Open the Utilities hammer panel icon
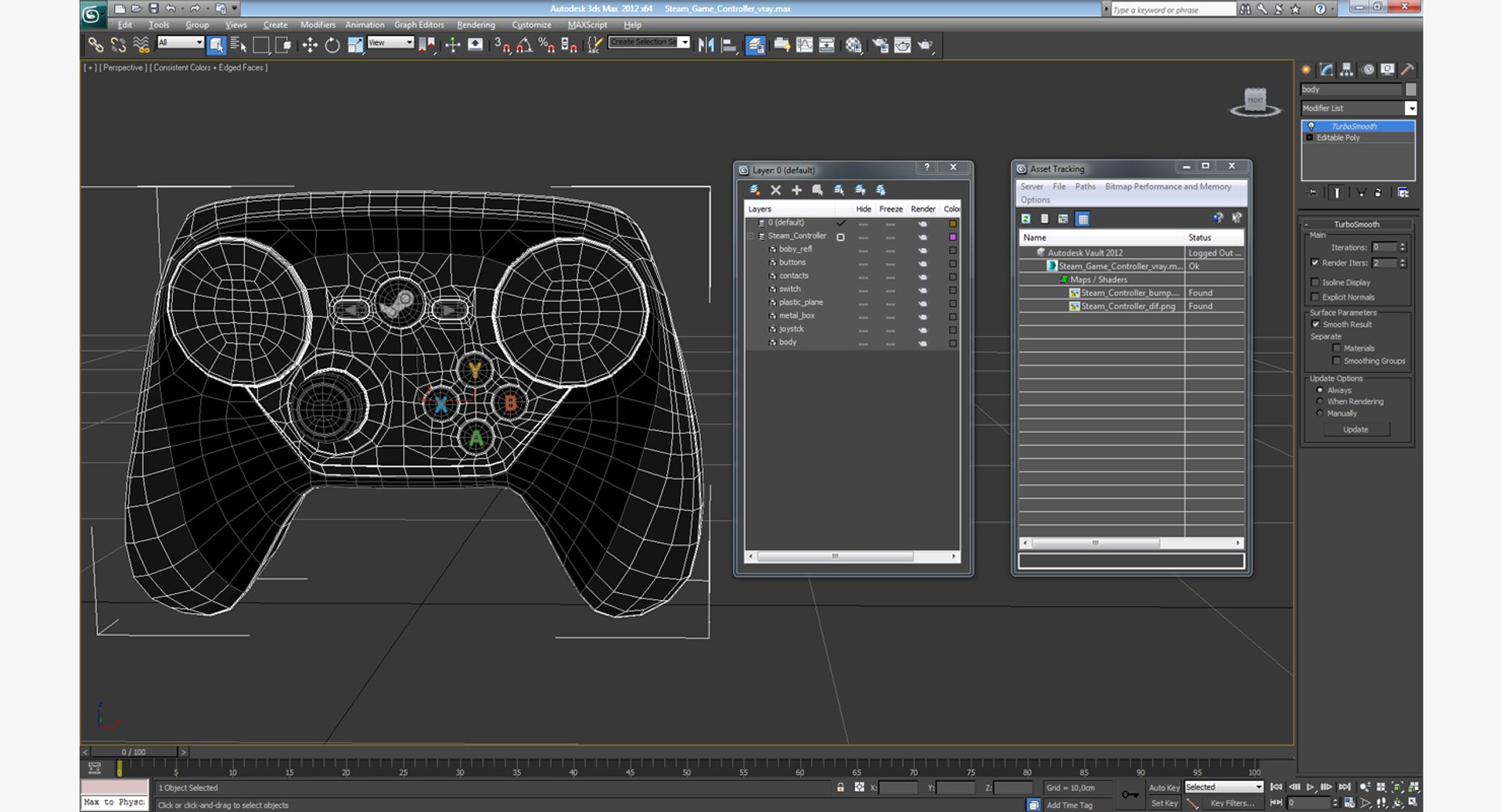The height and width of the screenshot is (812, 1502). tap(1407, 70)
